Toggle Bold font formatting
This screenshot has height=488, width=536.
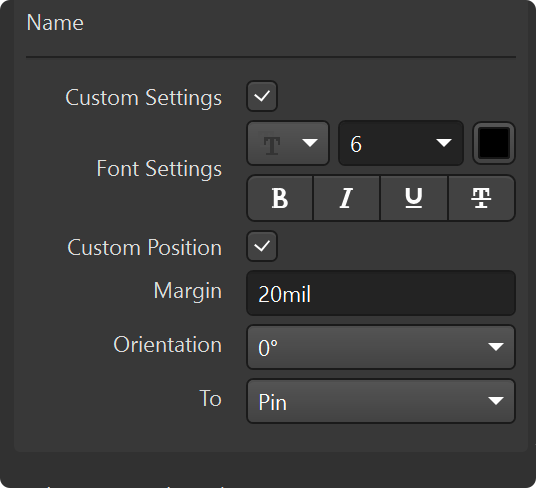click(x=280, y=198)
